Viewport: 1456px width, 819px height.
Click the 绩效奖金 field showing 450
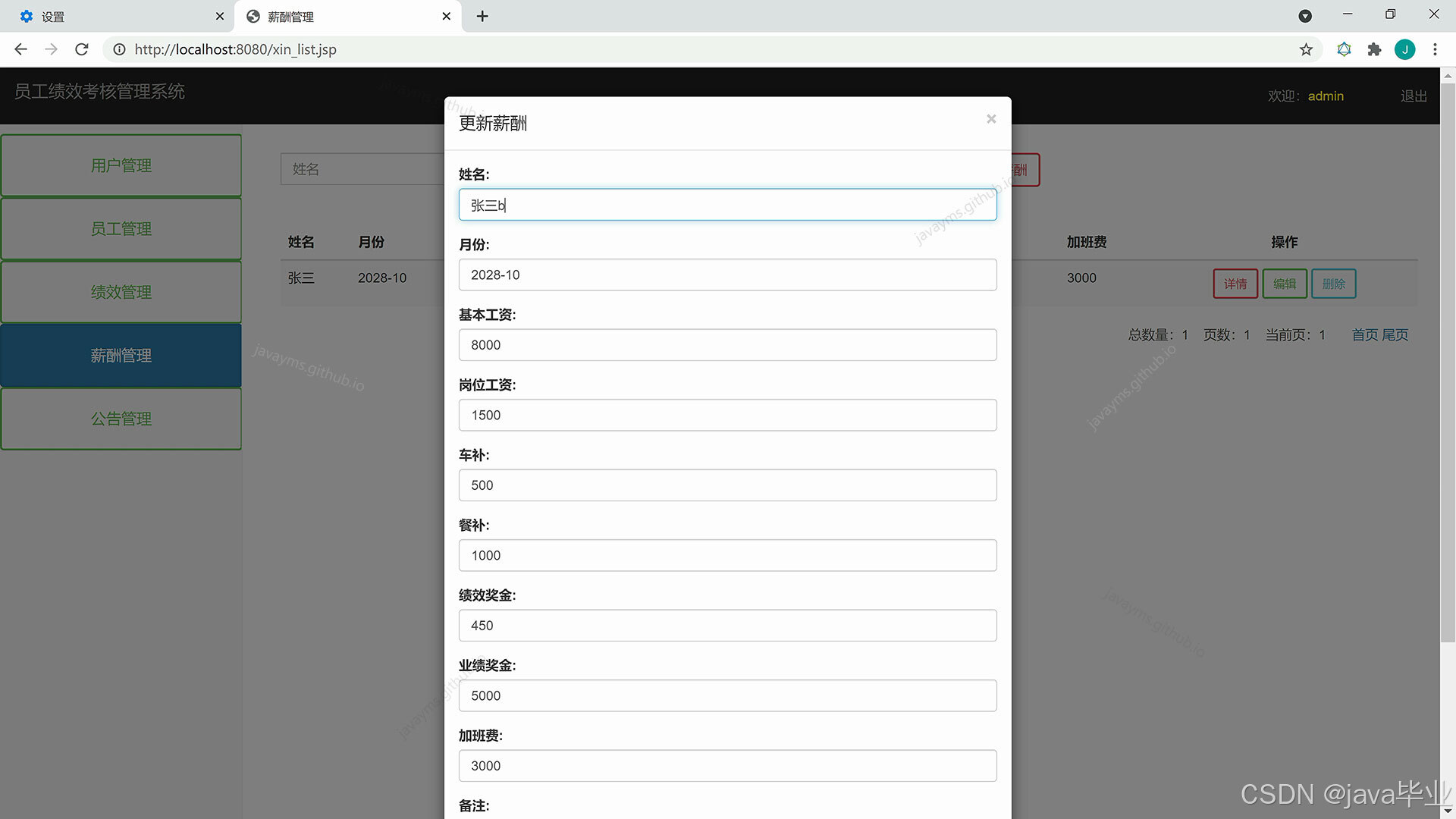click(x=727, y=626)
